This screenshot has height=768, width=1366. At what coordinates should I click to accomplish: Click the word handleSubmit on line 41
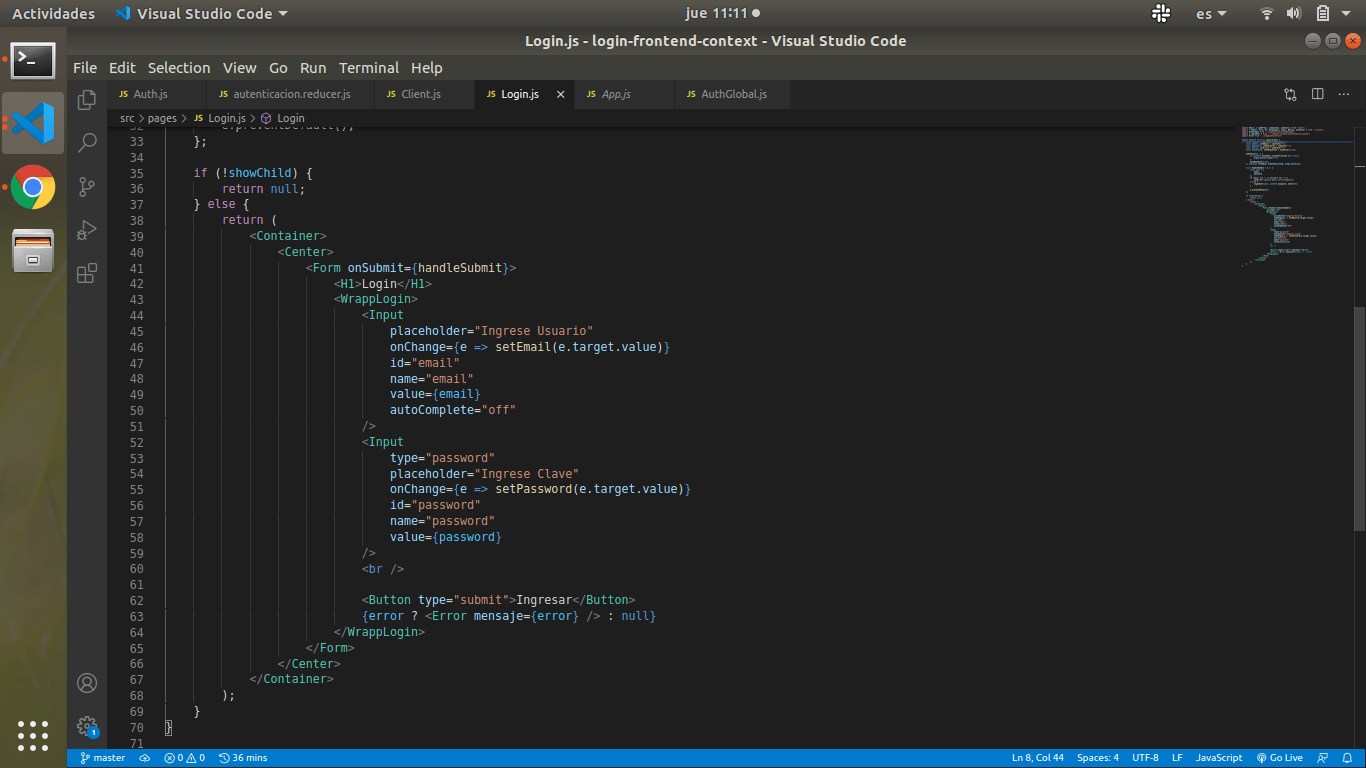(460, 268)
